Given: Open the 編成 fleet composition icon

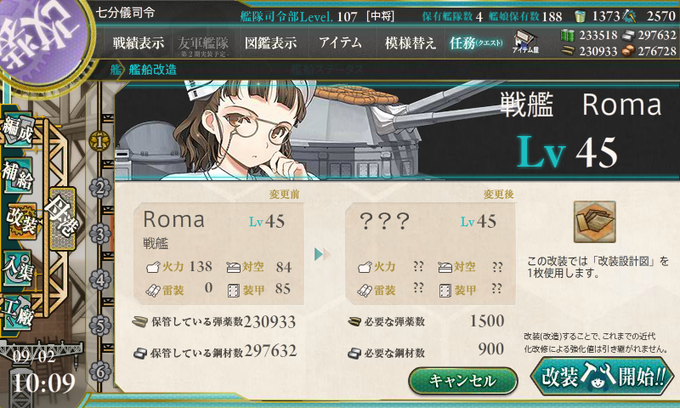Looking at the screenshot, I should pos(18,131).
